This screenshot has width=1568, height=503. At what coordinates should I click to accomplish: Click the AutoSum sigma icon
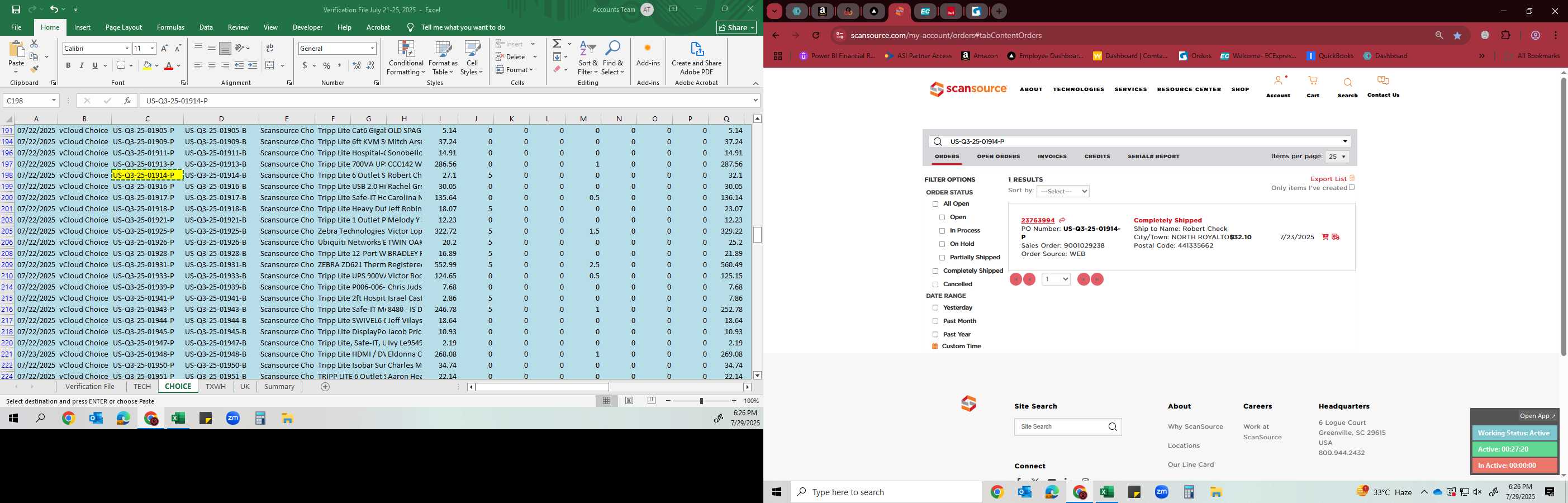(557, 44)
